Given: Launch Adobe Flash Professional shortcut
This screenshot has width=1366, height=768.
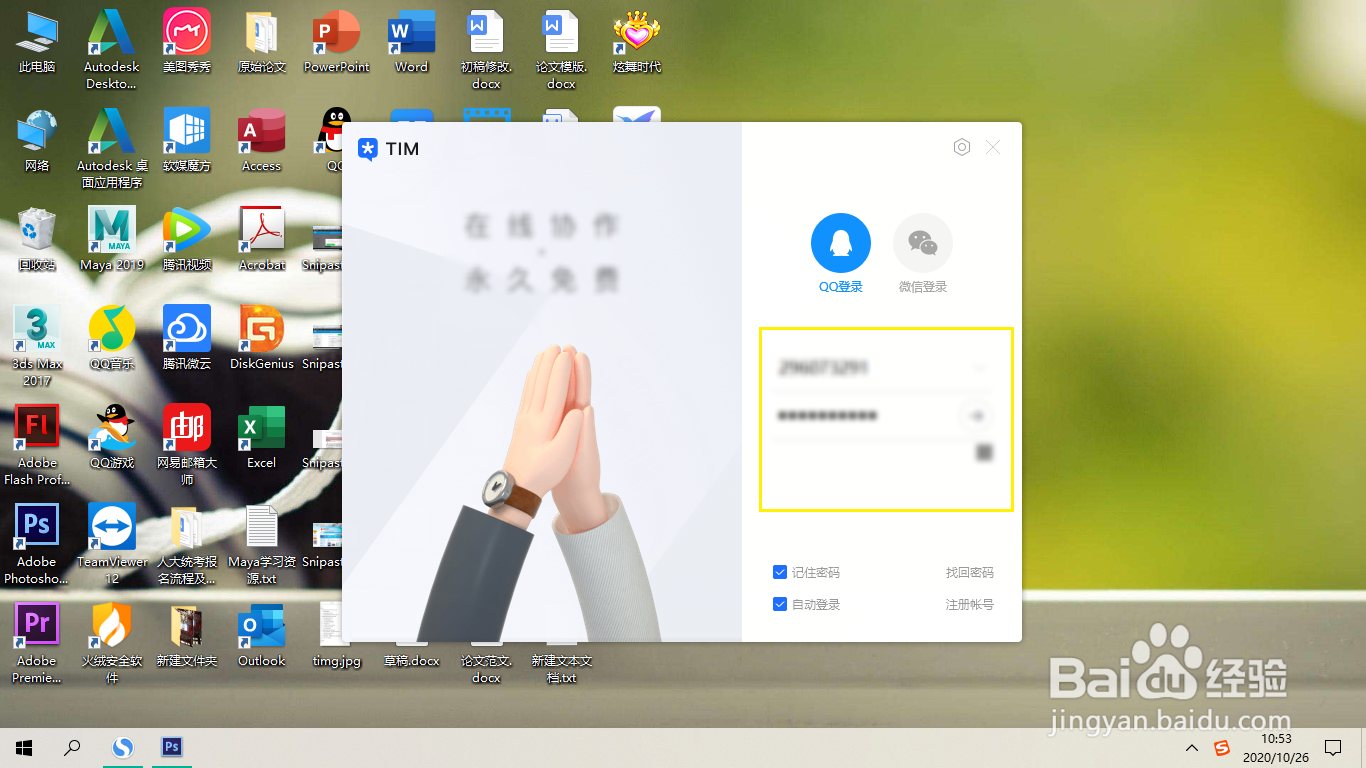Looking at the screenshot, I should pos(37,446).
